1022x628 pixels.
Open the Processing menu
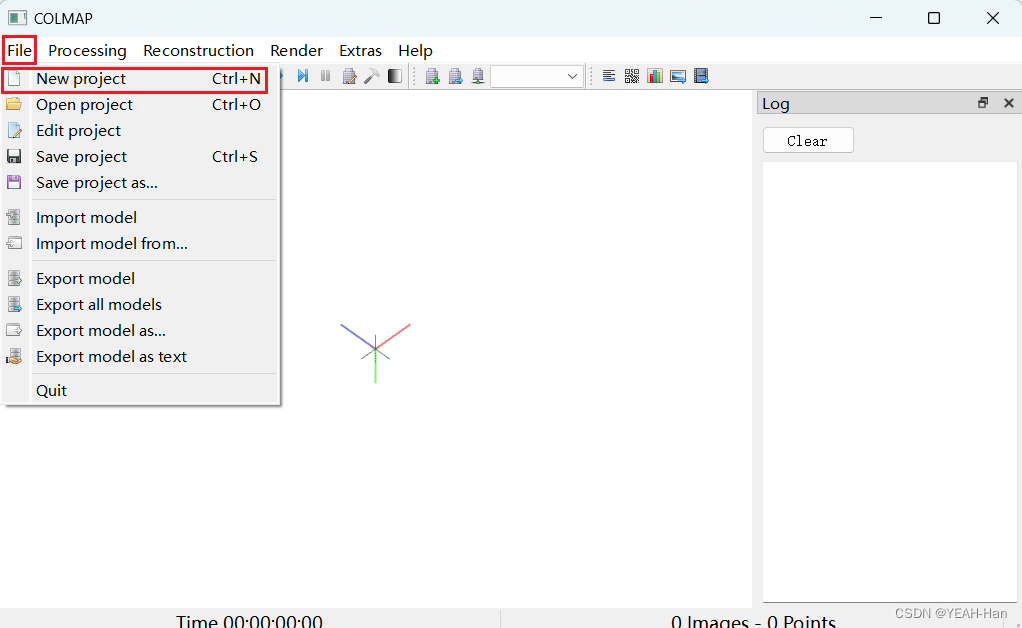click(87, 50)
